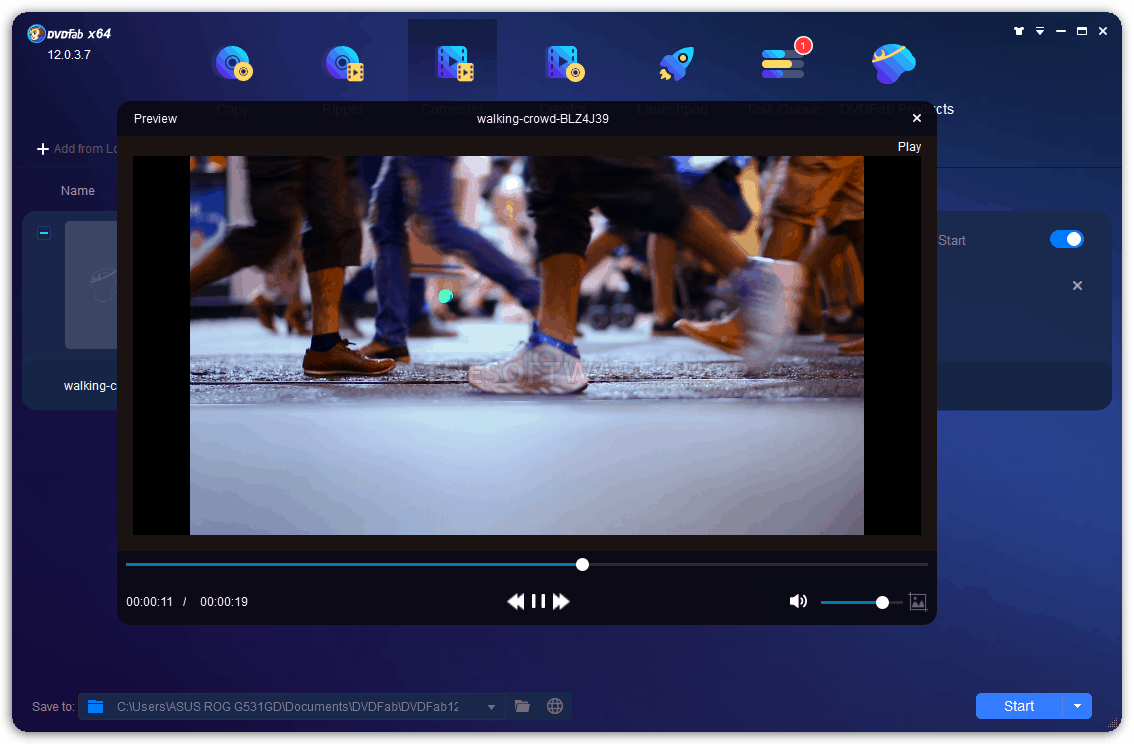This screenshot has width=1134, height=744.
Task: Fast forward the preview video
Action: [561, 602]
